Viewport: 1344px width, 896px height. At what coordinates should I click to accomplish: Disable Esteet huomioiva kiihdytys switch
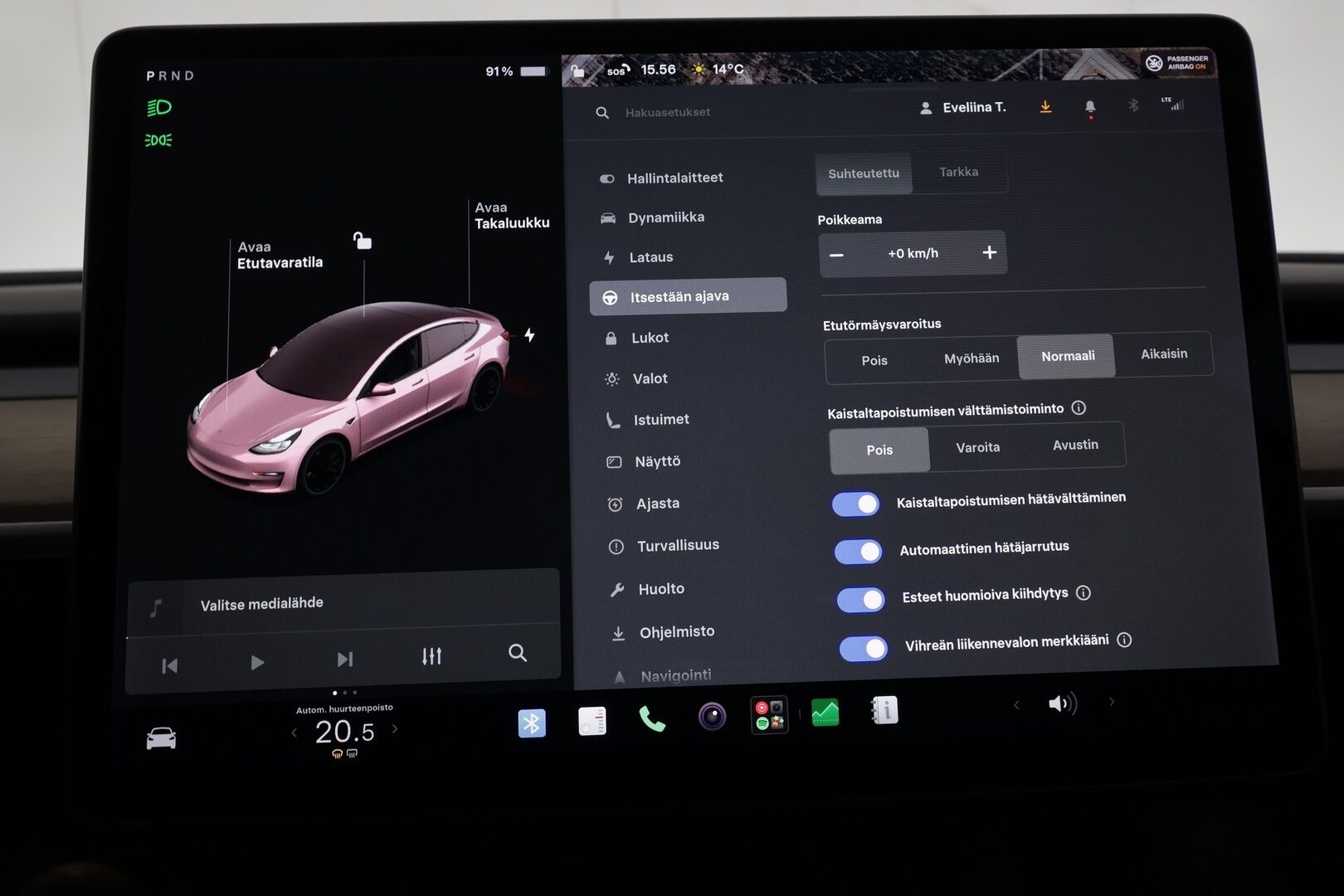(x=861, y=599)
